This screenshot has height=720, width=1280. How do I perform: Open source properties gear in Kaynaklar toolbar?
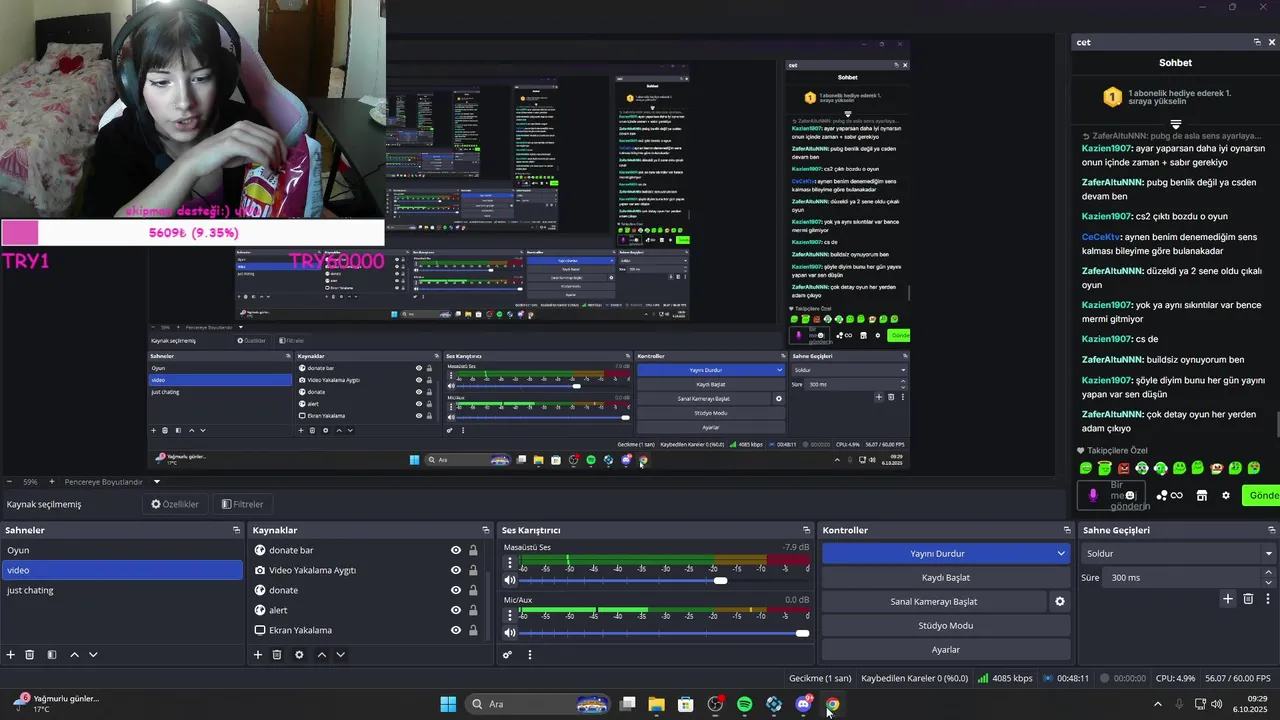(299, 655)
